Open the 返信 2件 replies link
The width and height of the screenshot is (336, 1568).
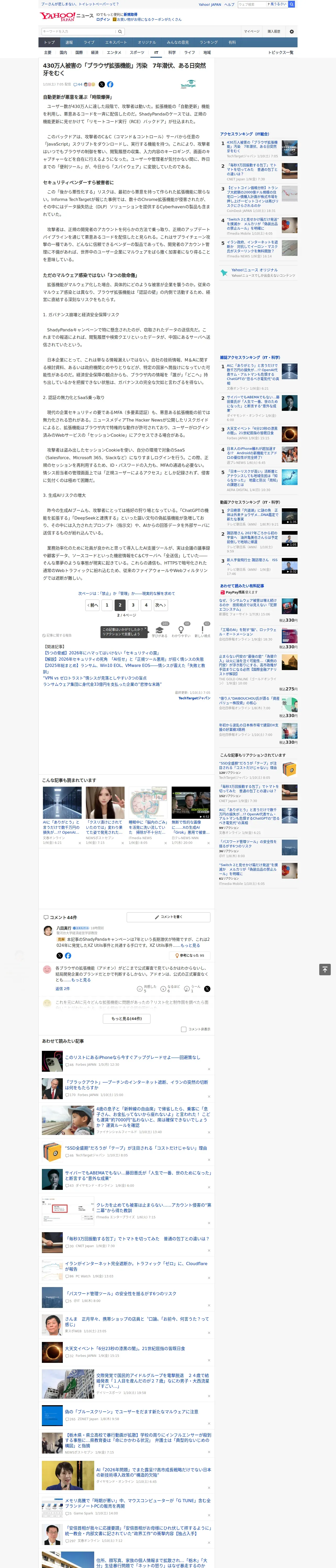(x=63, y=989)
